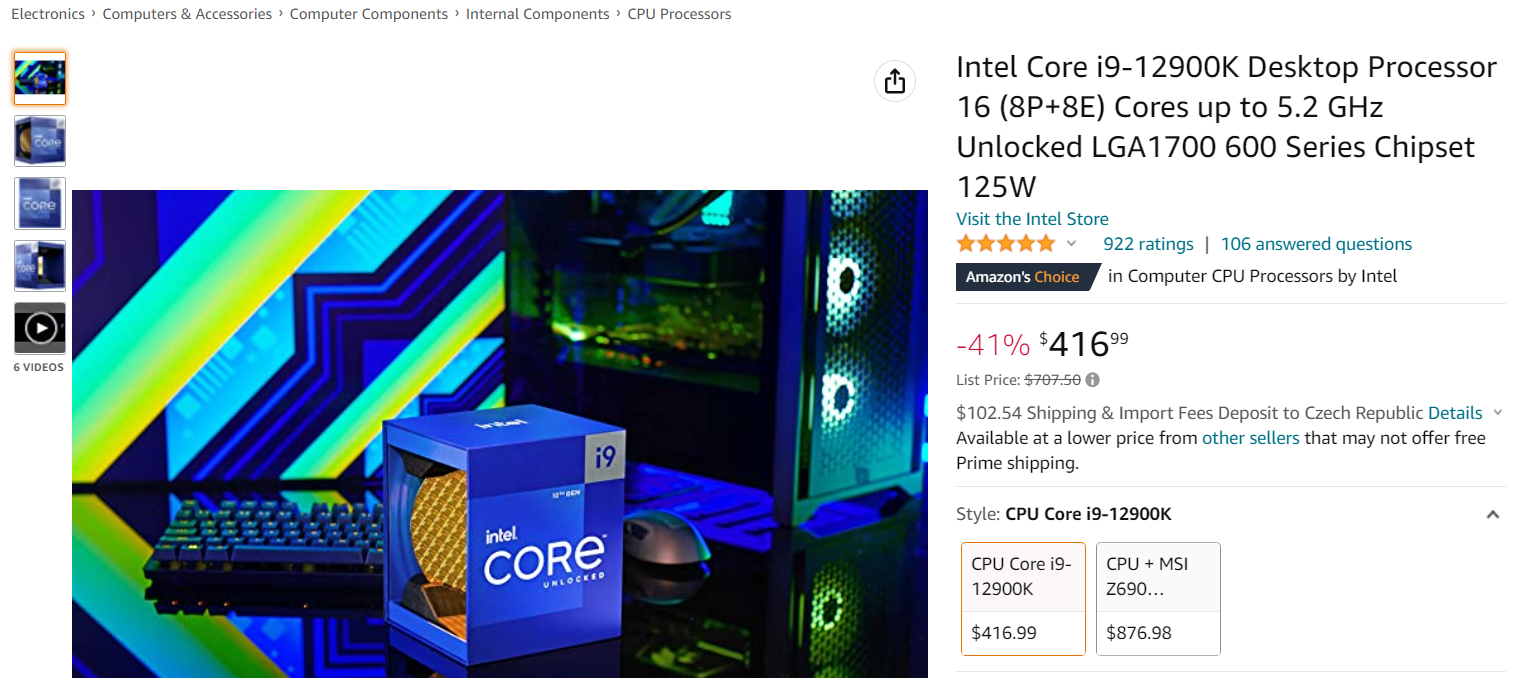Visit the Intel Store link

1032,219
